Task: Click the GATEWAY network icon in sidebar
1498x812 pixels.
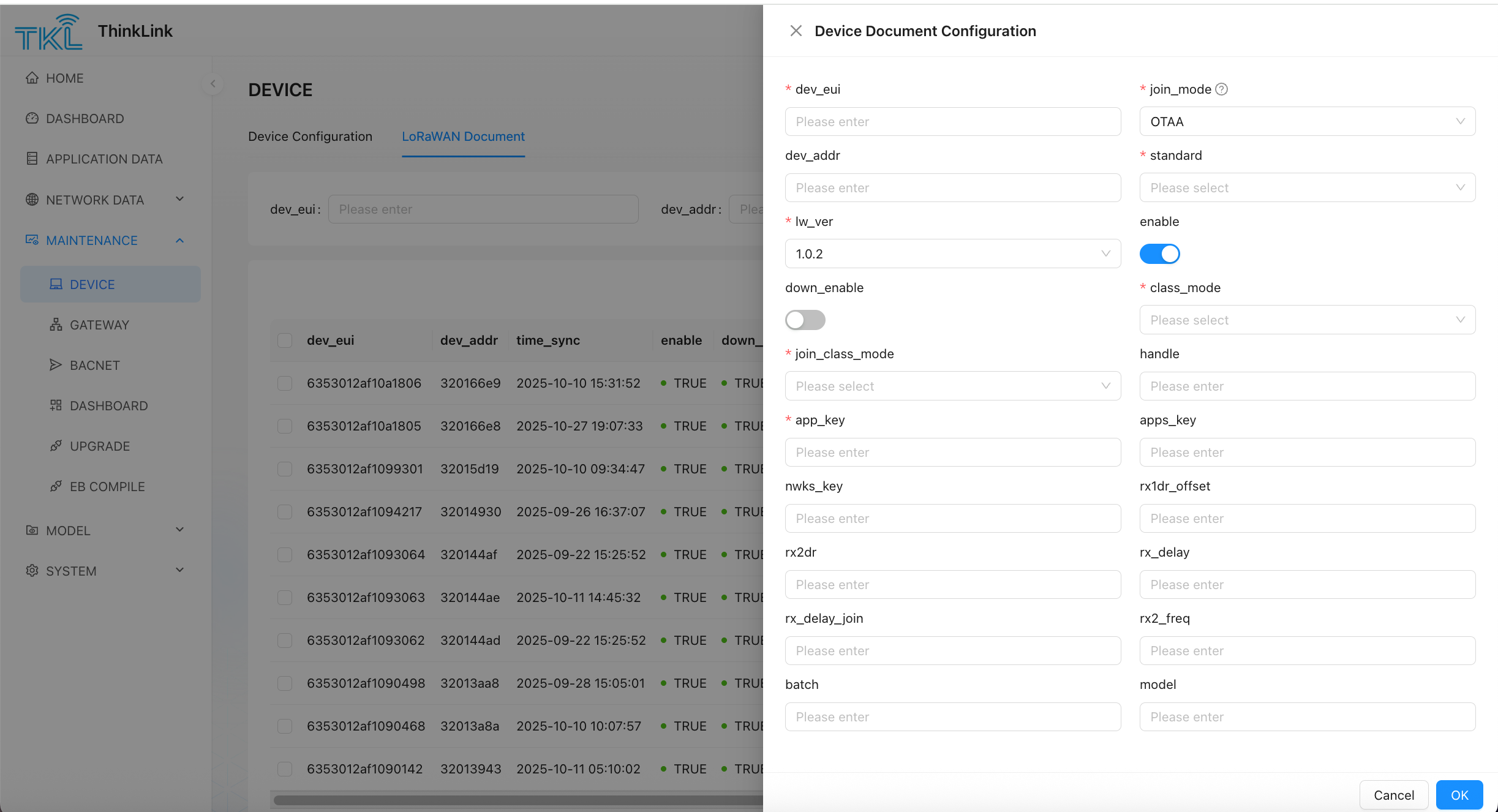Action: 56,325
